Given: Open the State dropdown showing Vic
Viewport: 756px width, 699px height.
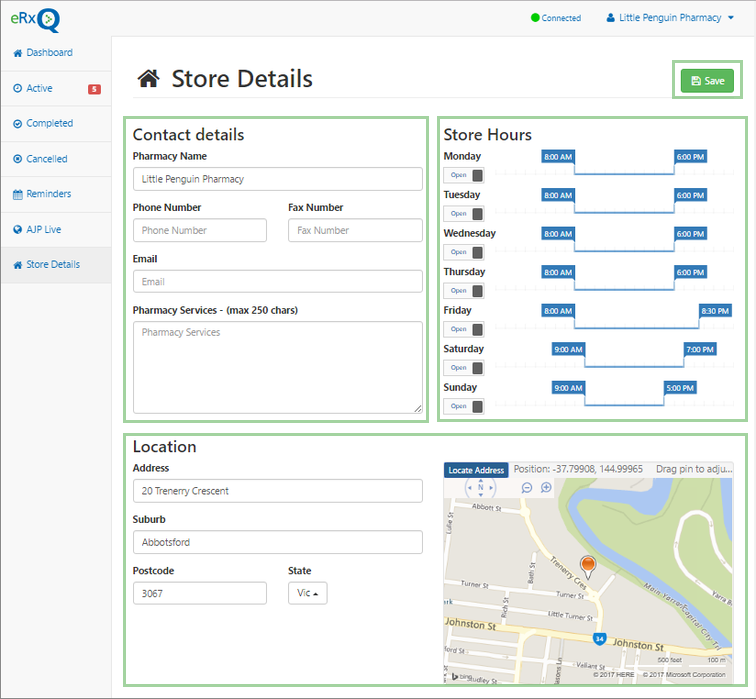Looking at the screenshot, I should click(x=308, y=593).
